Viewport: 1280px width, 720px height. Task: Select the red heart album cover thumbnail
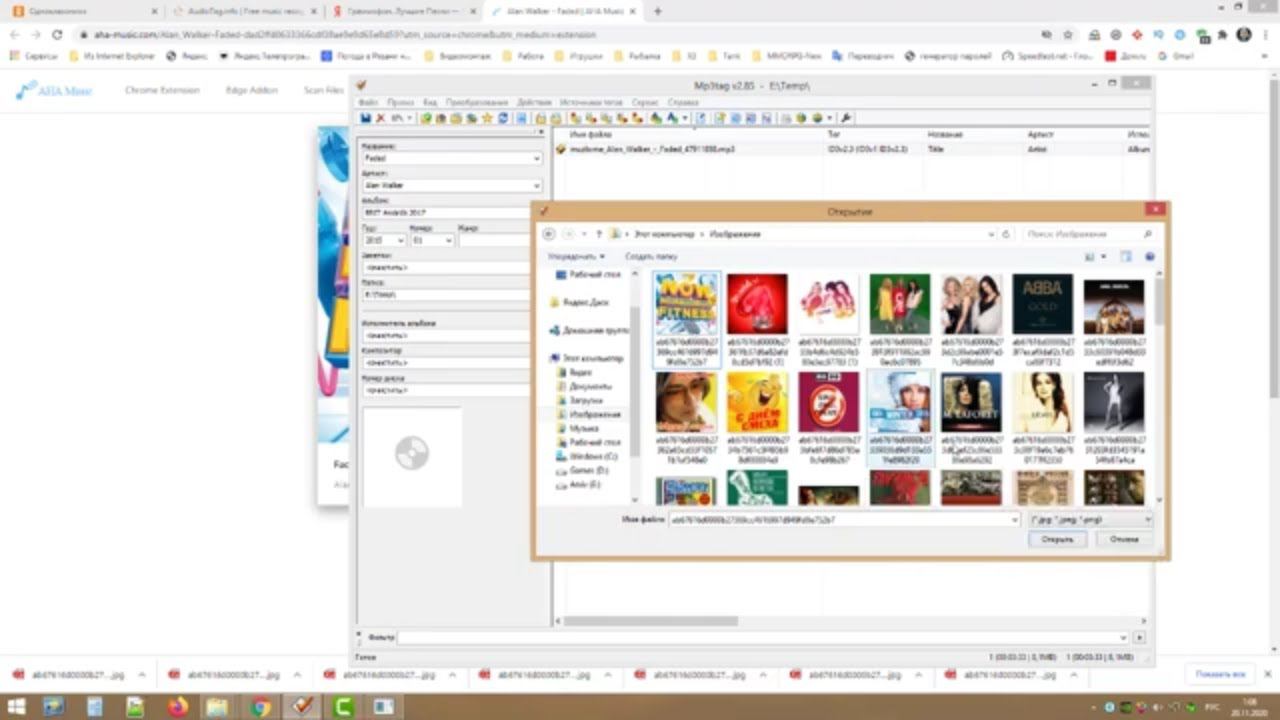coord(757,303)
